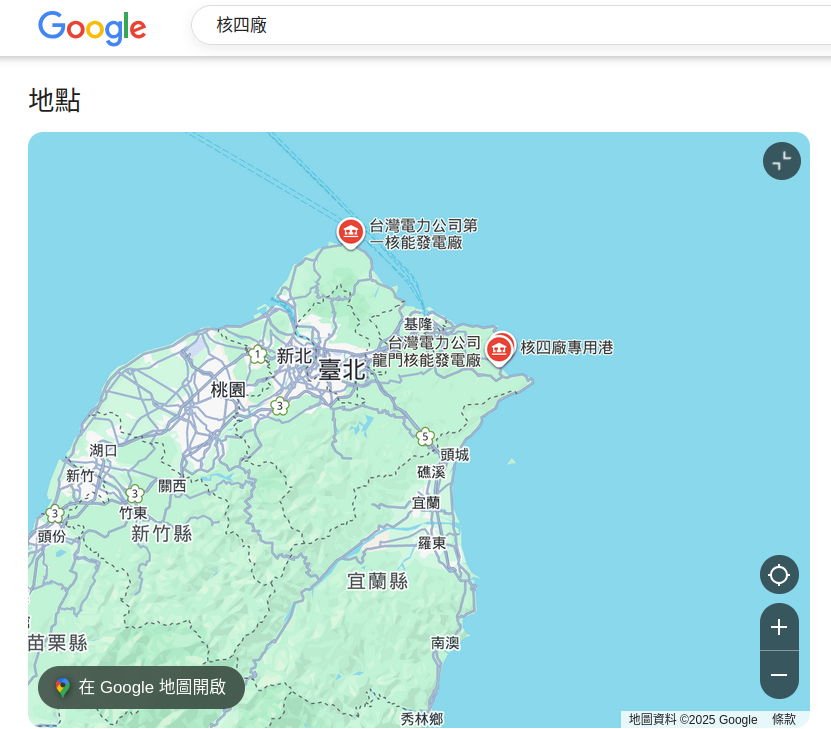
Task: Click the 新竹 city label
Action: tap(80, 476)
